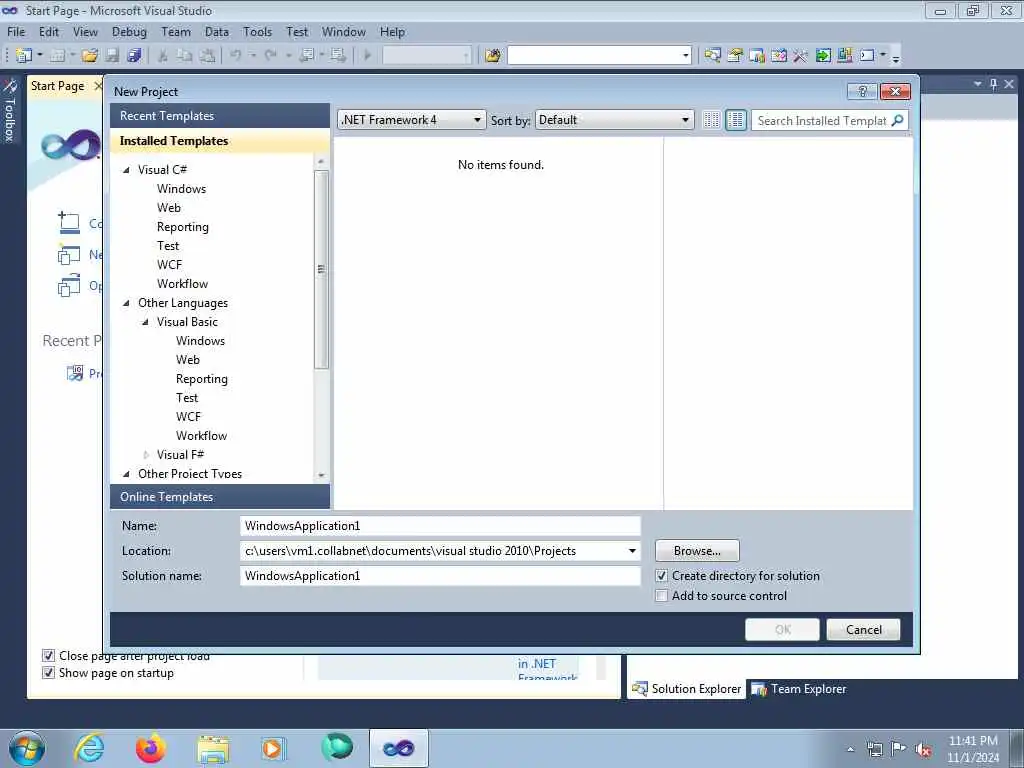Open the toolbar Find combo box dropdown

[x=686, y=56]
